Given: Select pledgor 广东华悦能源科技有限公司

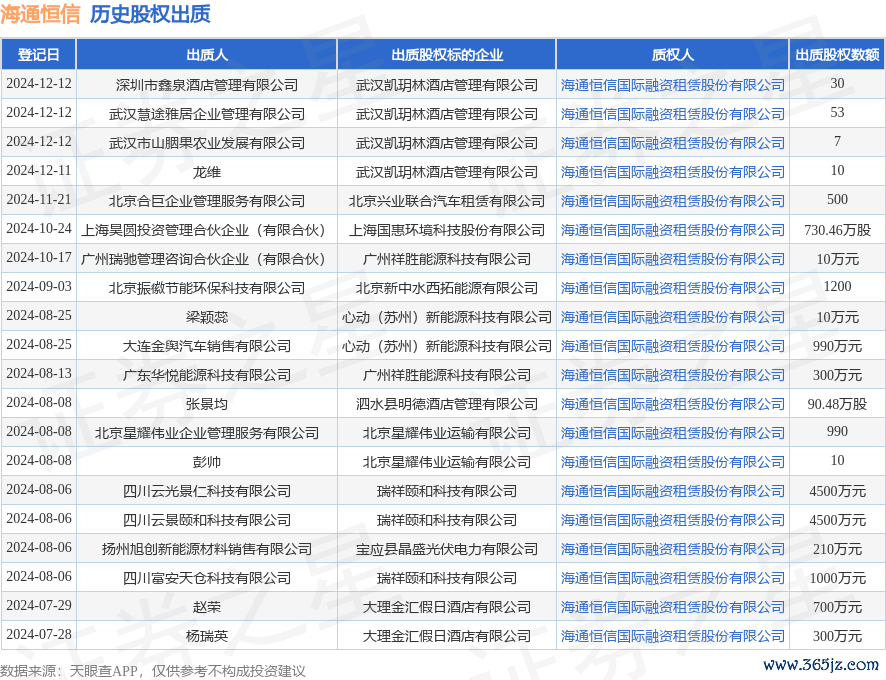Looking at the screenshot, I should (x=207, y=375).
